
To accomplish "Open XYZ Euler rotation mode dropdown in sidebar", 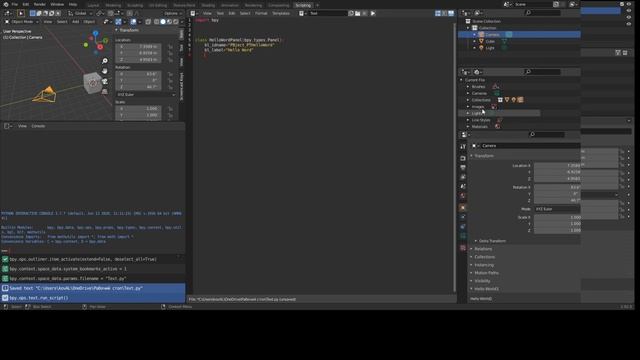I will (x=146, y=94).
